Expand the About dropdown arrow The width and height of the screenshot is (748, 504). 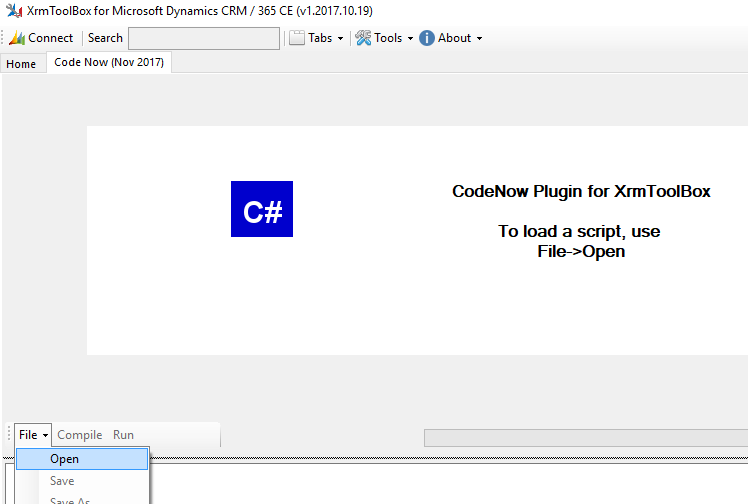[479, 39]
